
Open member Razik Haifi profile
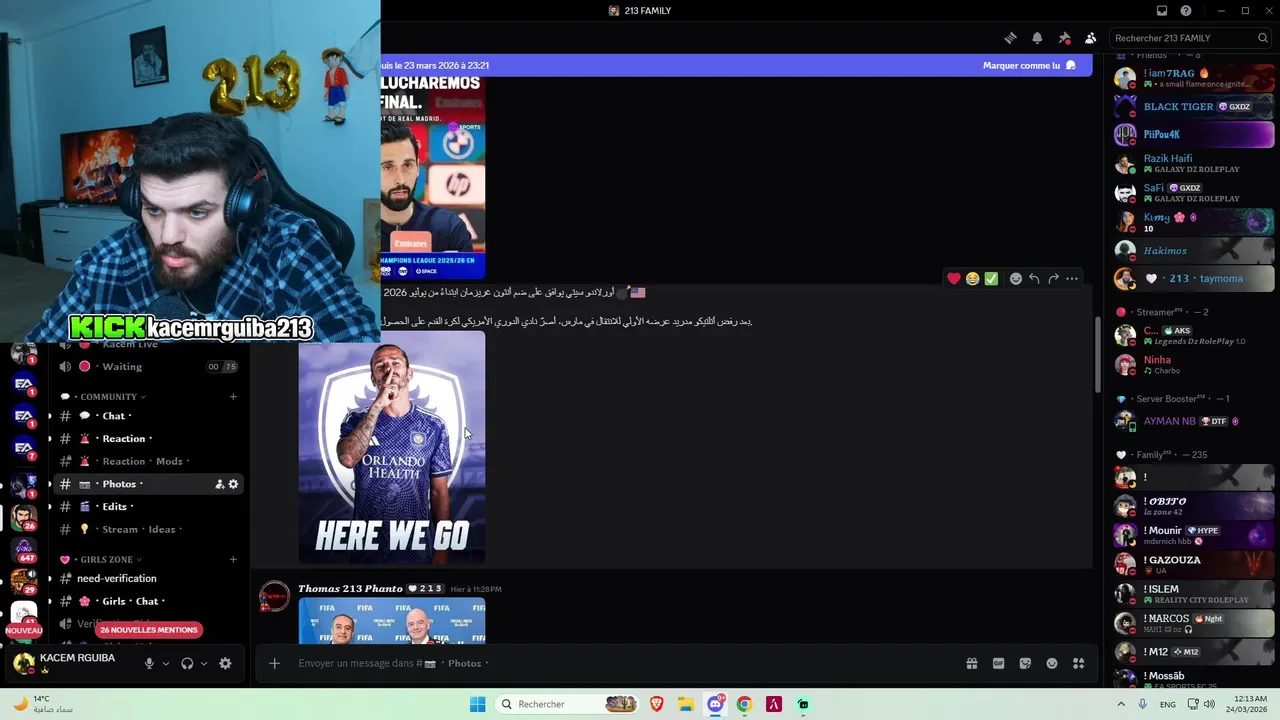click(1194, 163)
